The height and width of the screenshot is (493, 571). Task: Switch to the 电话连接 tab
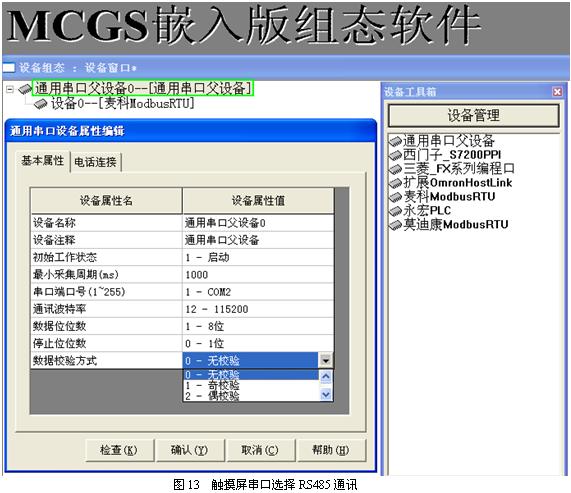[x=95, y=162]
